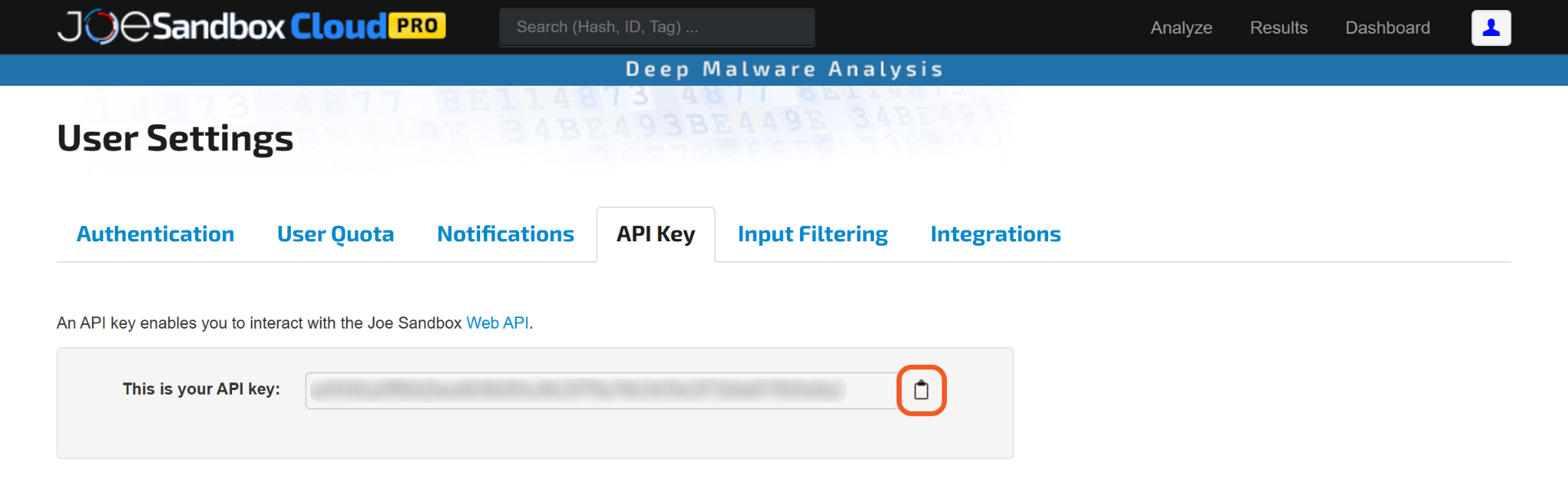Open the user profile icon menu
Image resolution: width=1568 pixels, height=498 pixels.
[1490, 28]
